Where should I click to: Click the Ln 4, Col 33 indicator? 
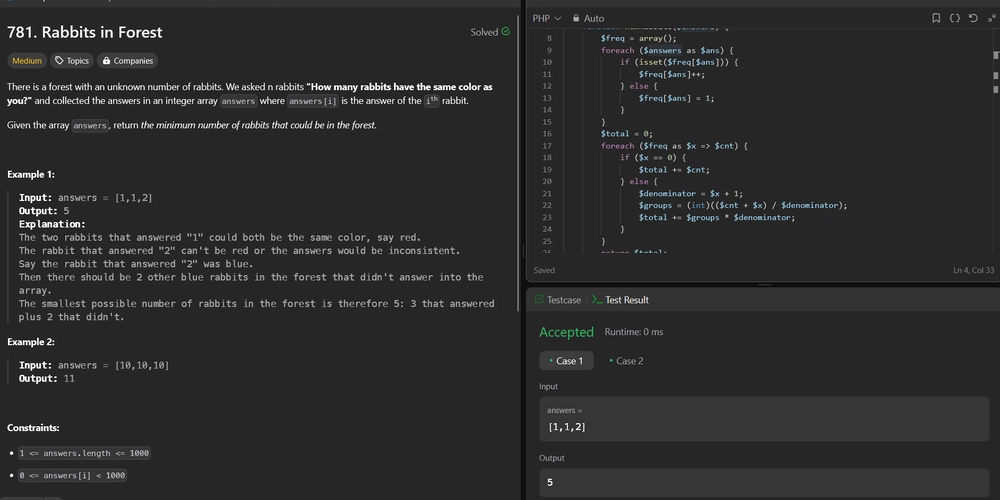click(x=973, y=270)
